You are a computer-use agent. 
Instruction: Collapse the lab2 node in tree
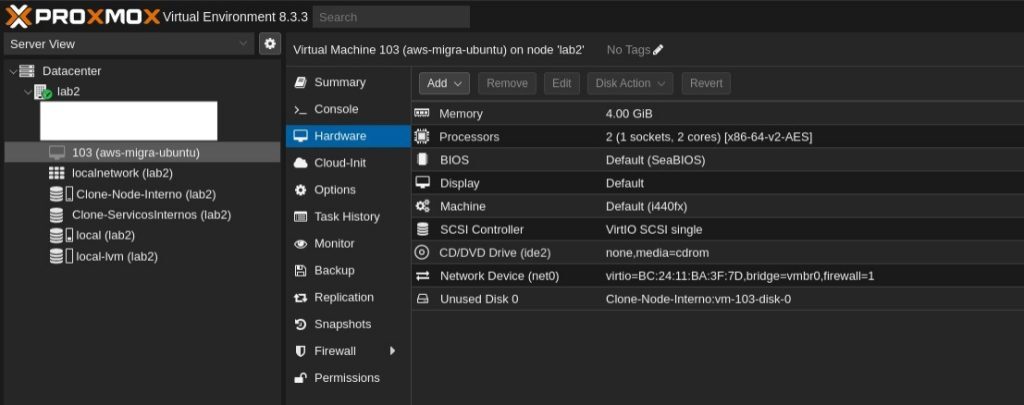27,92
